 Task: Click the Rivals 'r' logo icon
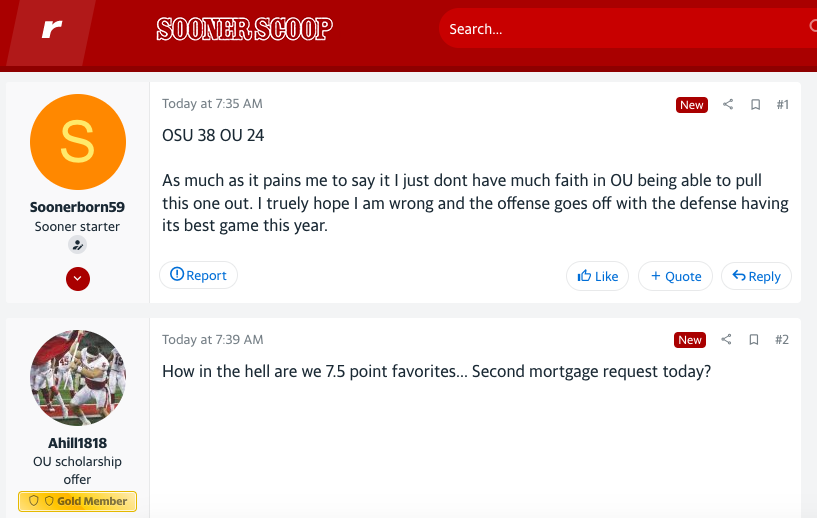[51, 30]
